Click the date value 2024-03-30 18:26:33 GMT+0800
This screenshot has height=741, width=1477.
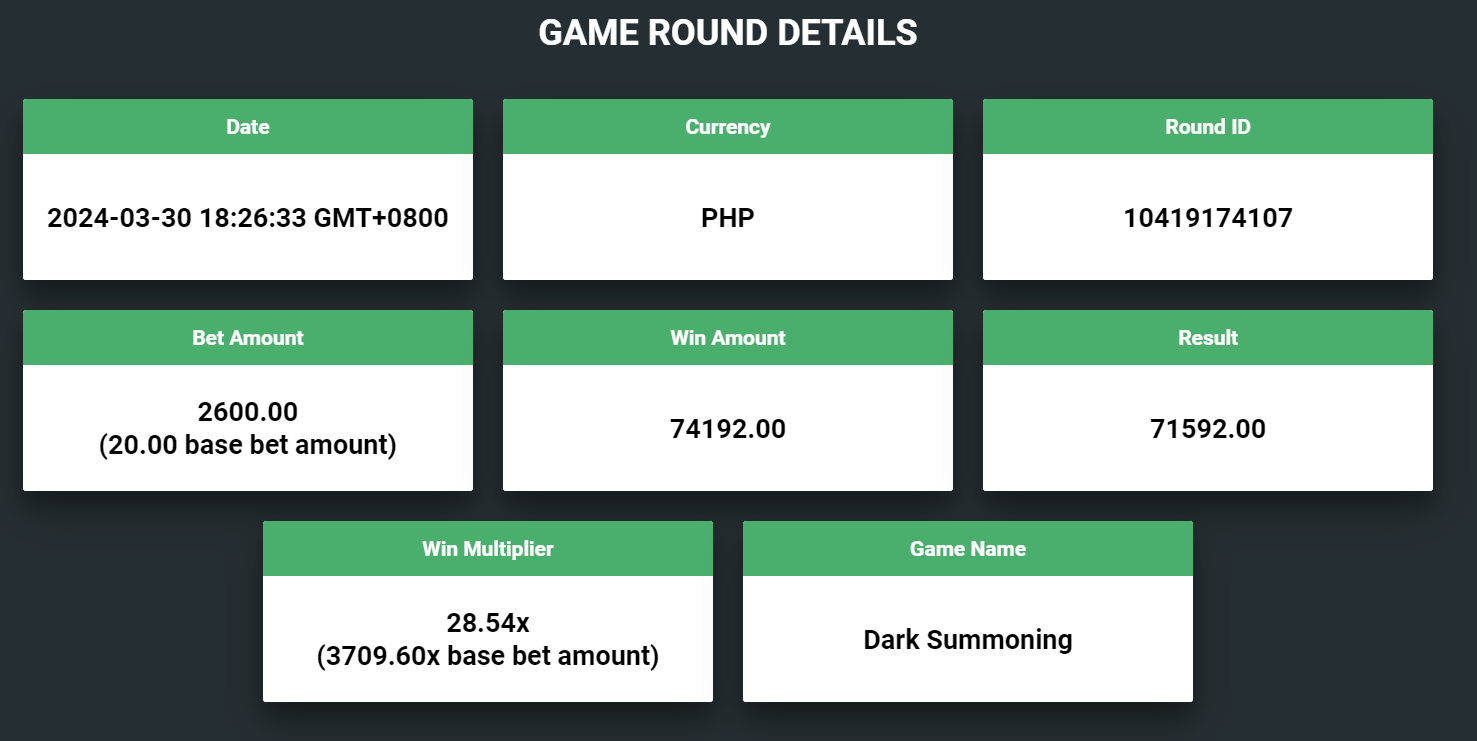248,217
